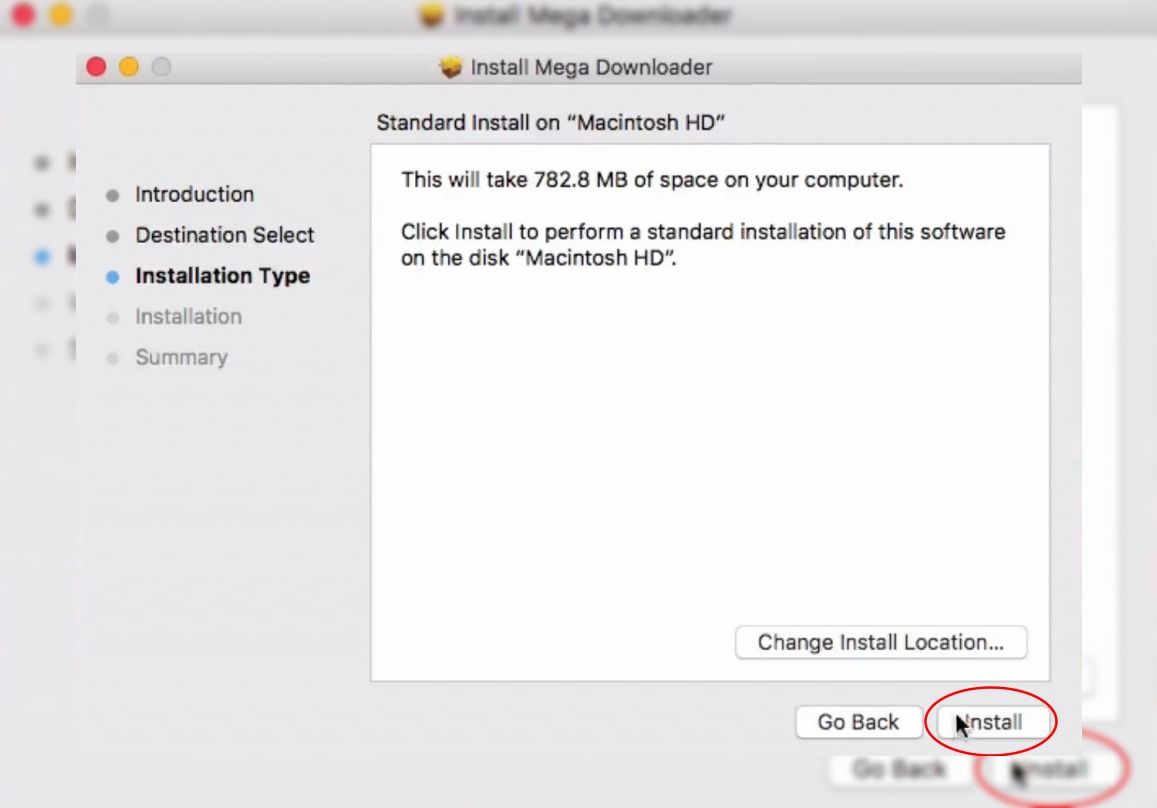Click gray bullet beside Introduction
This screenshot has width=1157, height=808.
(112, 196)
